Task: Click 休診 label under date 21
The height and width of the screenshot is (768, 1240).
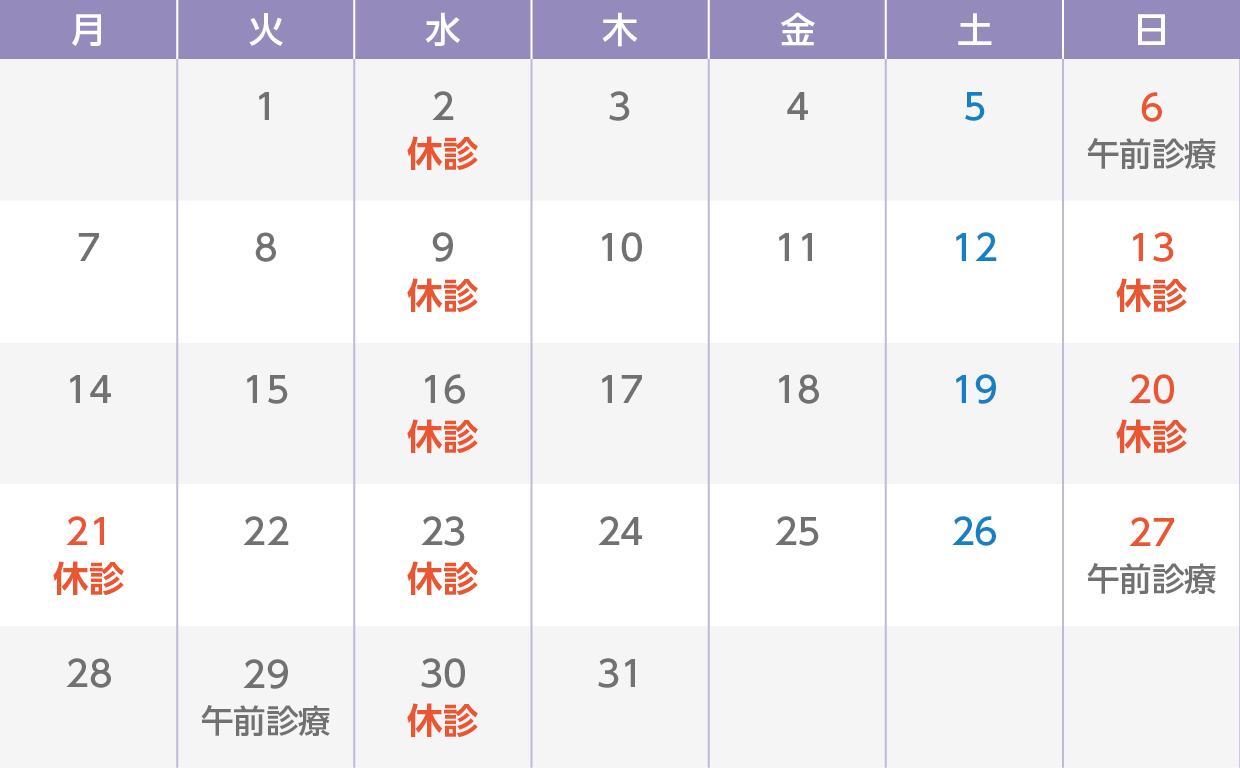Action: tap(88, 579)
